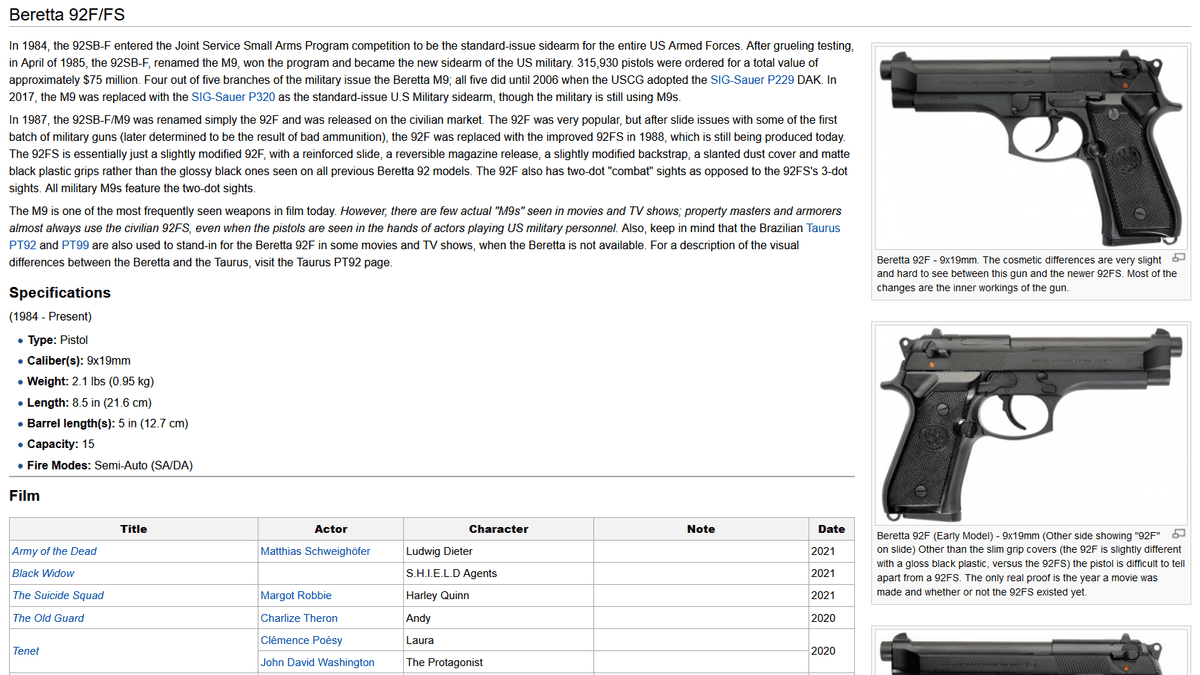Select the S.H.I.E.L.D Agents character cell
The width and height of the screenshot is (1200, 675).
point(498,573)
